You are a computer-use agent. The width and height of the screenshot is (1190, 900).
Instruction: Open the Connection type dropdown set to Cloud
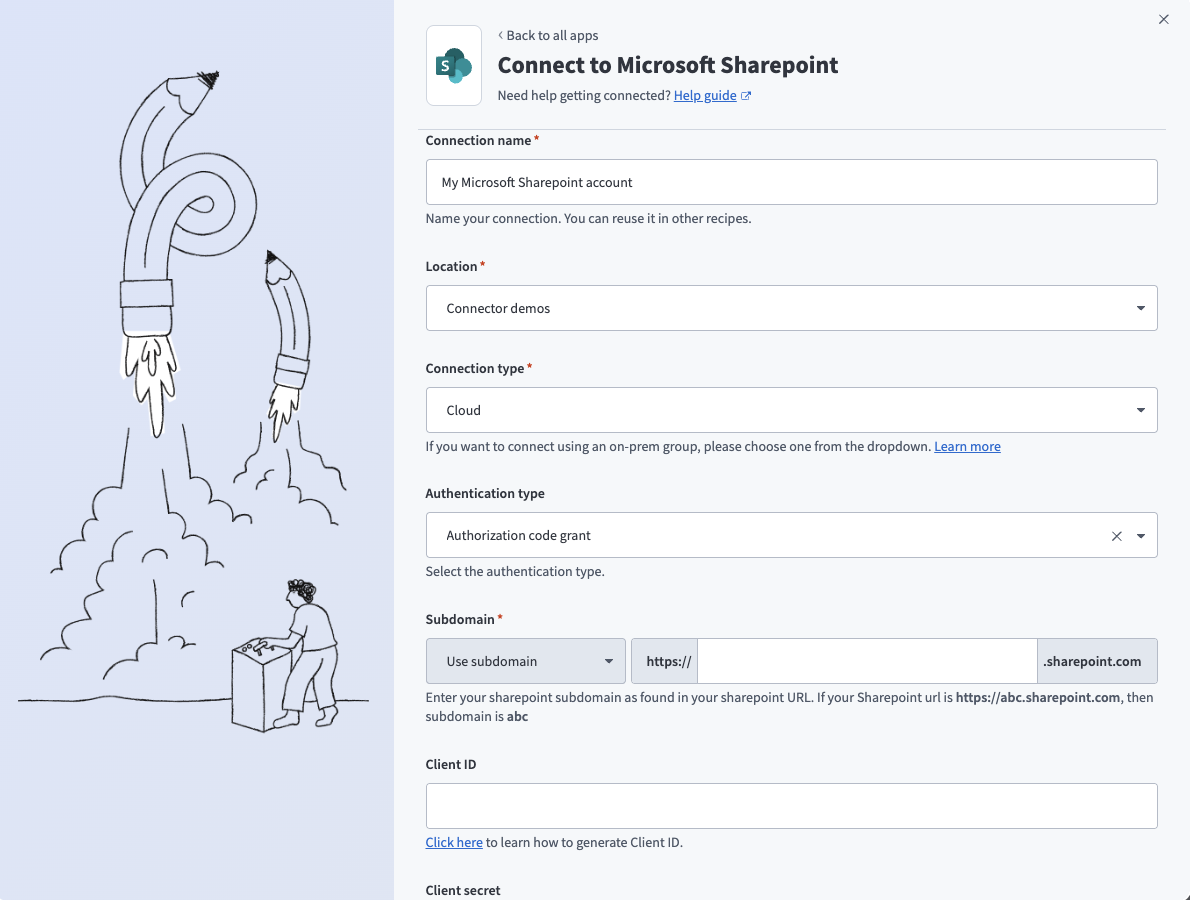pyautogui.click(x=790, y=410)
